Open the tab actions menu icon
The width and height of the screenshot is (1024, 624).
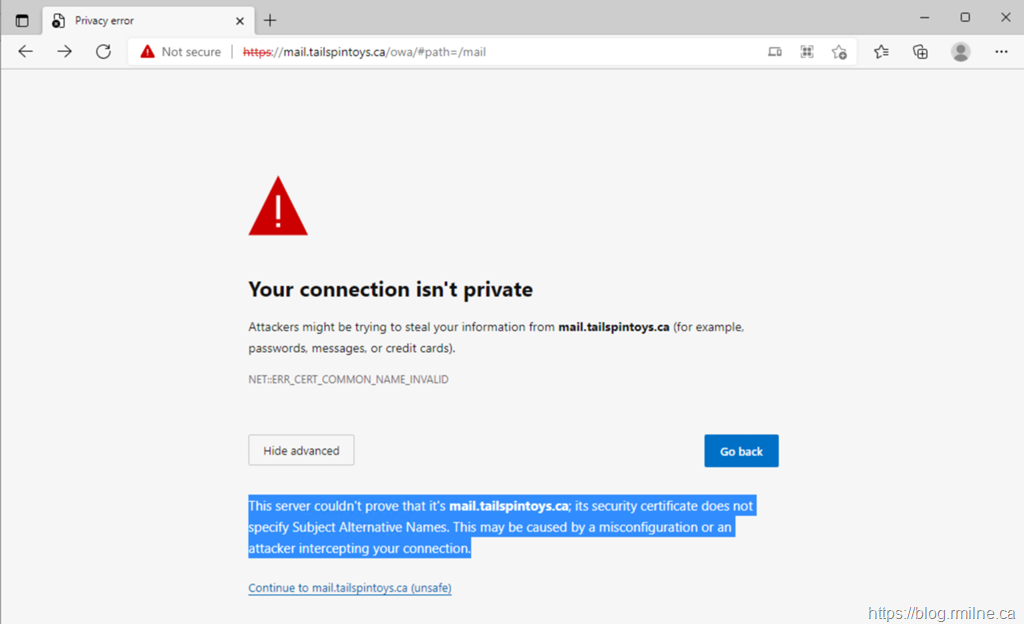(22, 20)
